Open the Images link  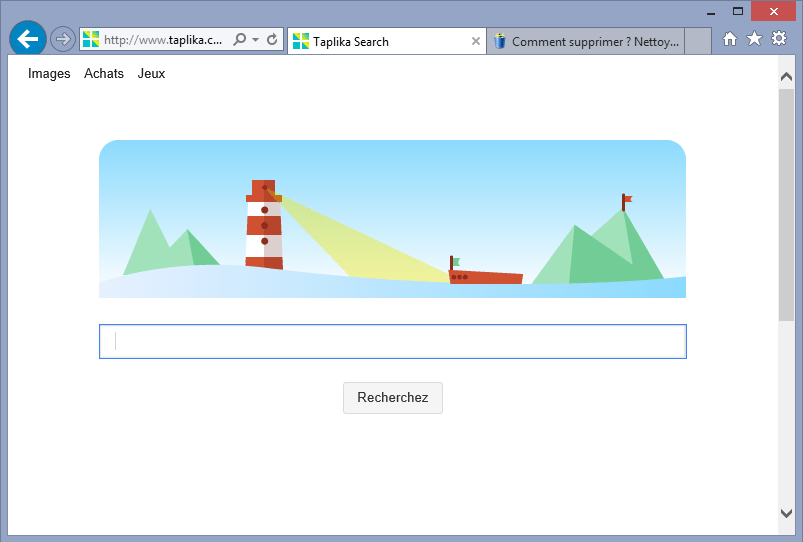tap(49, 74)
